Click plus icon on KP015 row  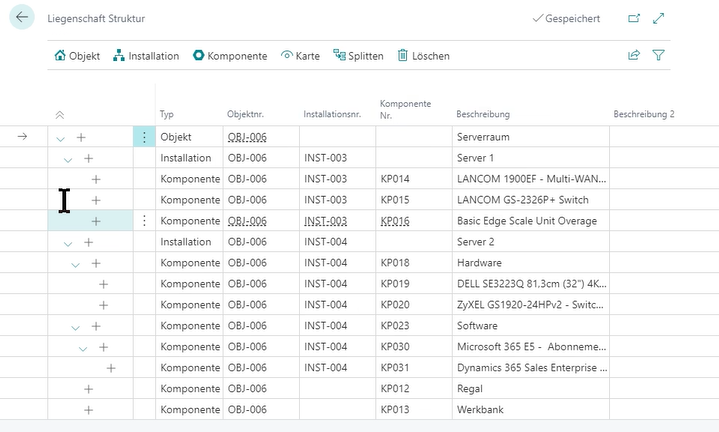pyautogui.click(x=96, y=200)
